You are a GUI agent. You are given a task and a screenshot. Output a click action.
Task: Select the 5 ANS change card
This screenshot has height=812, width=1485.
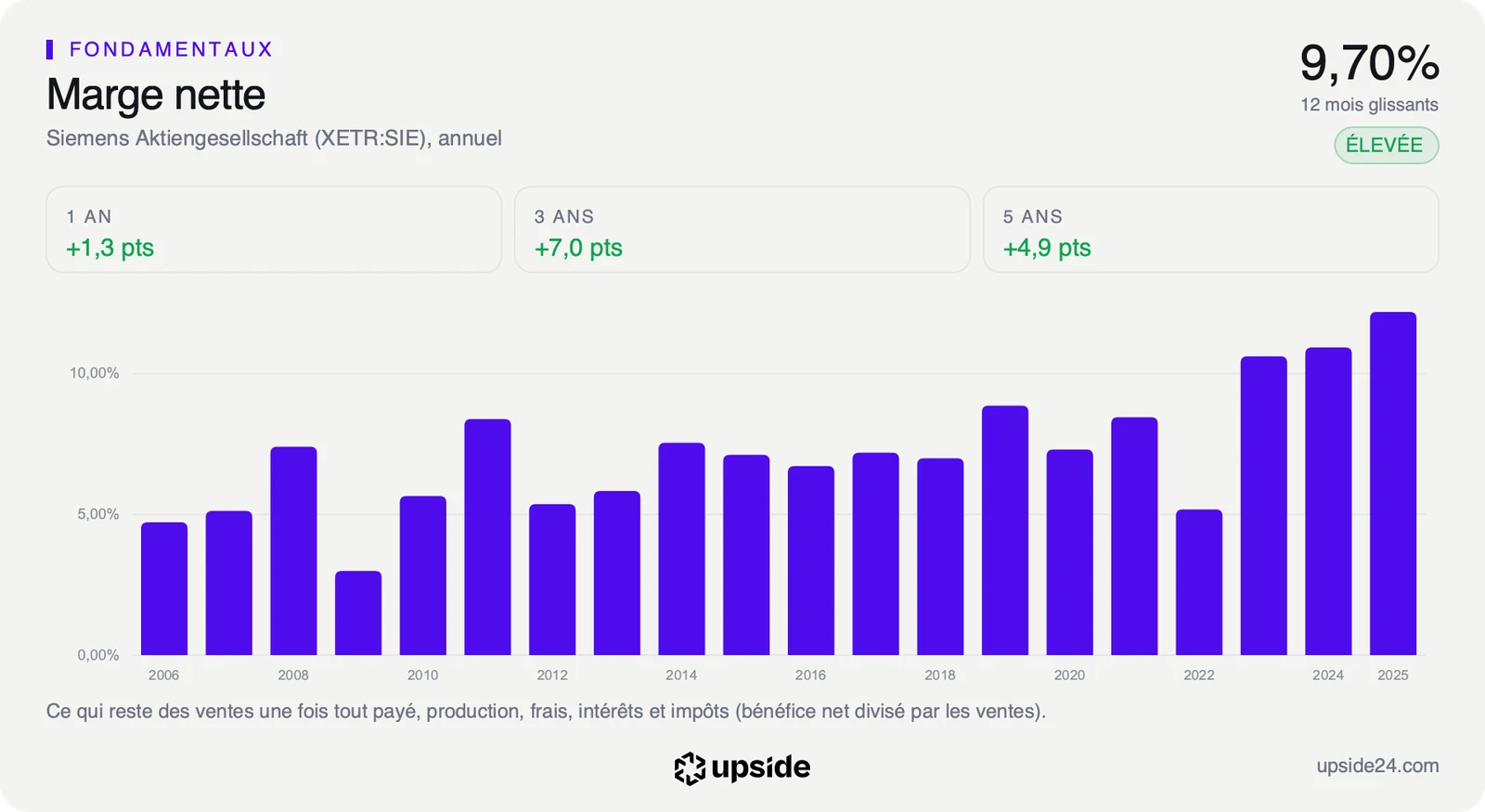click(x=1210, y=230)
